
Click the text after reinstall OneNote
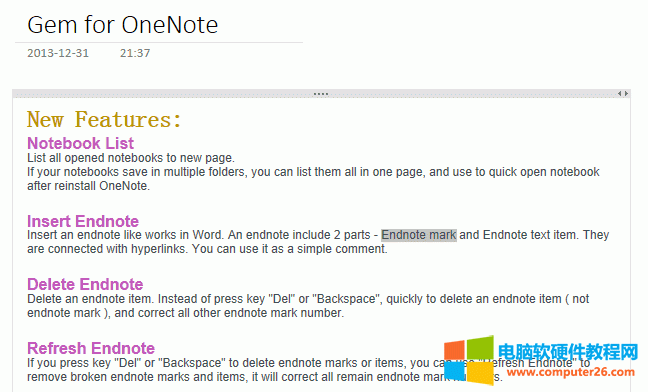pyautogui.click(x=88, y=186)
